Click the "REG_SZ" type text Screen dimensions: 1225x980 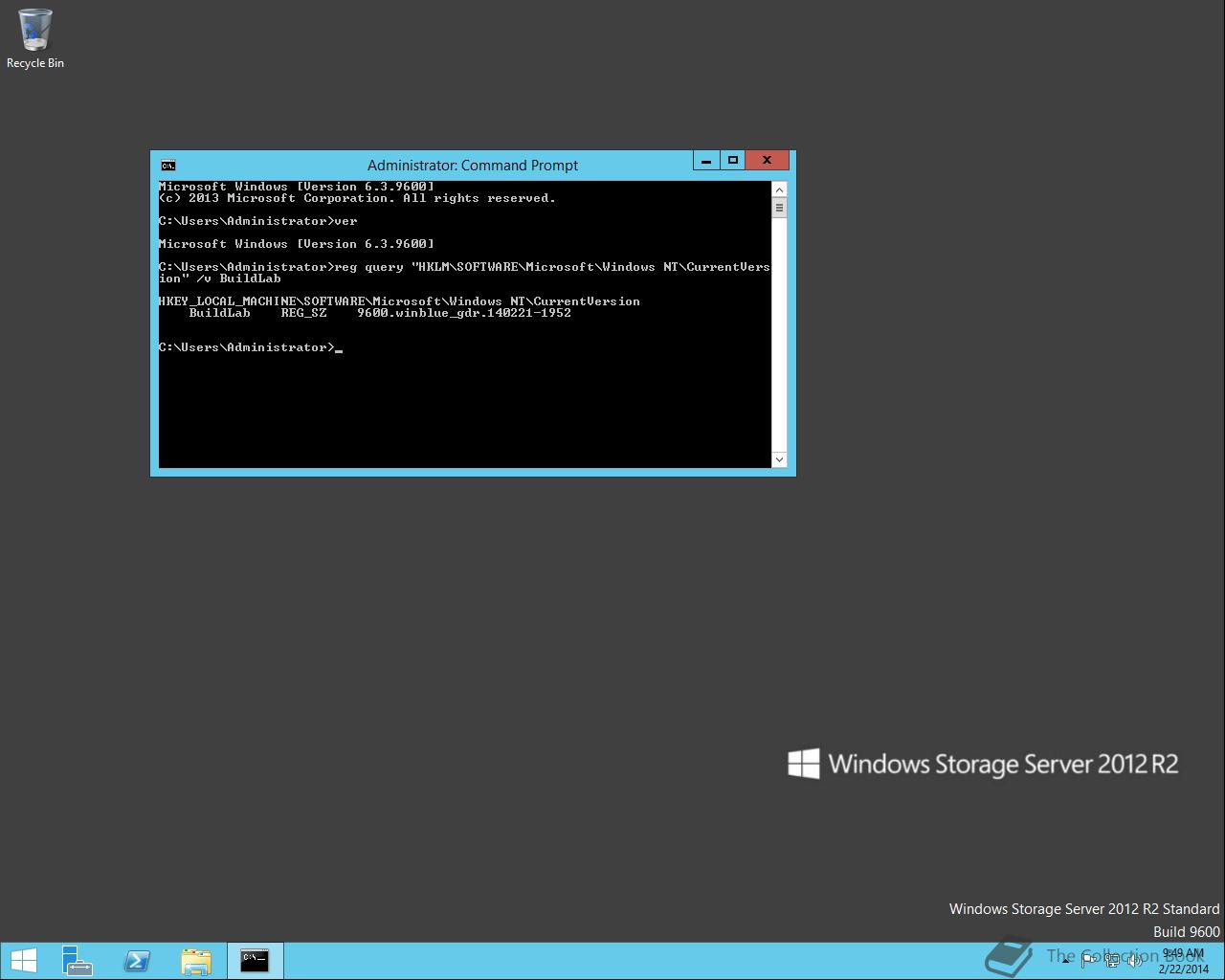pyautogui.click(x=303, y=313)
